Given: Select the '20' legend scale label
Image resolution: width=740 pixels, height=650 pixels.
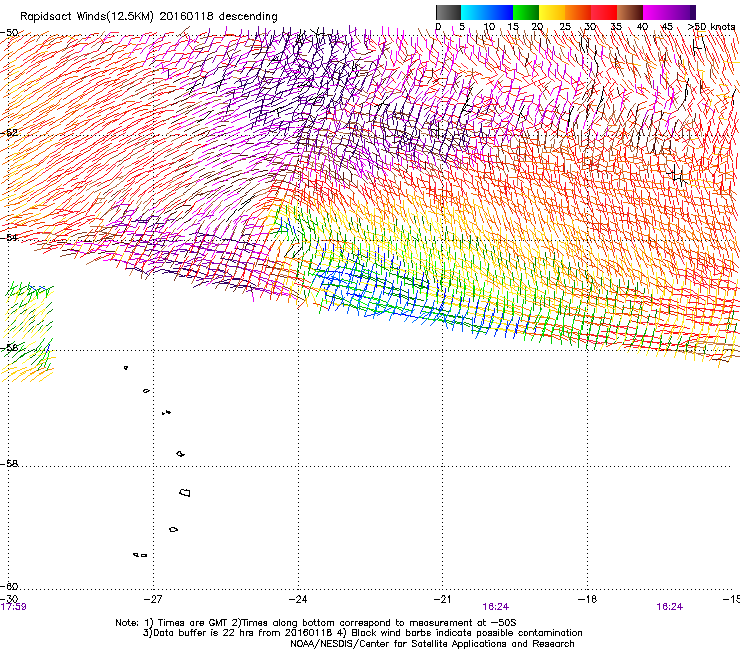Looking at the screenshot, I should 537,27.
